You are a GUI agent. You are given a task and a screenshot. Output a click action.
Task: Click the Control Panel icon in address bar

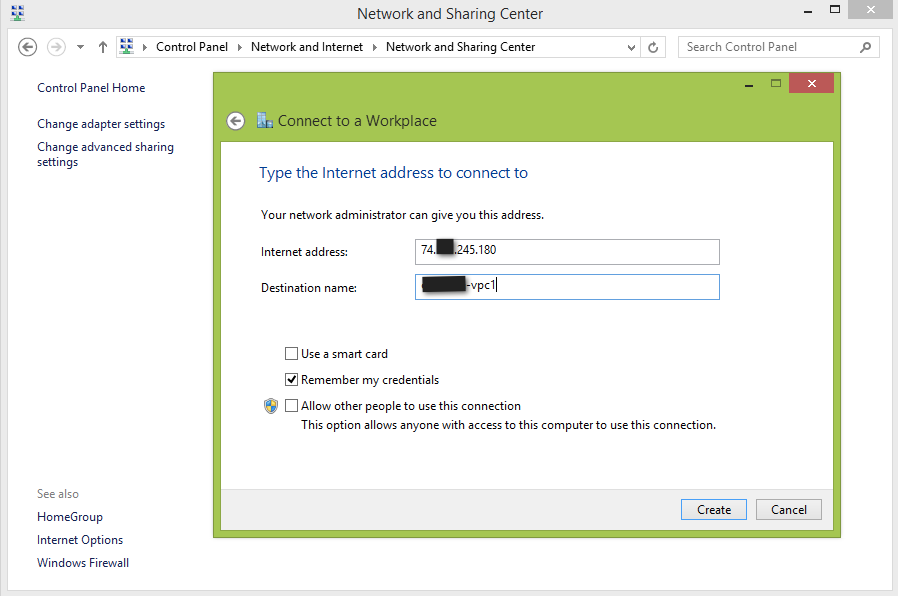click(x=127, y=47)
